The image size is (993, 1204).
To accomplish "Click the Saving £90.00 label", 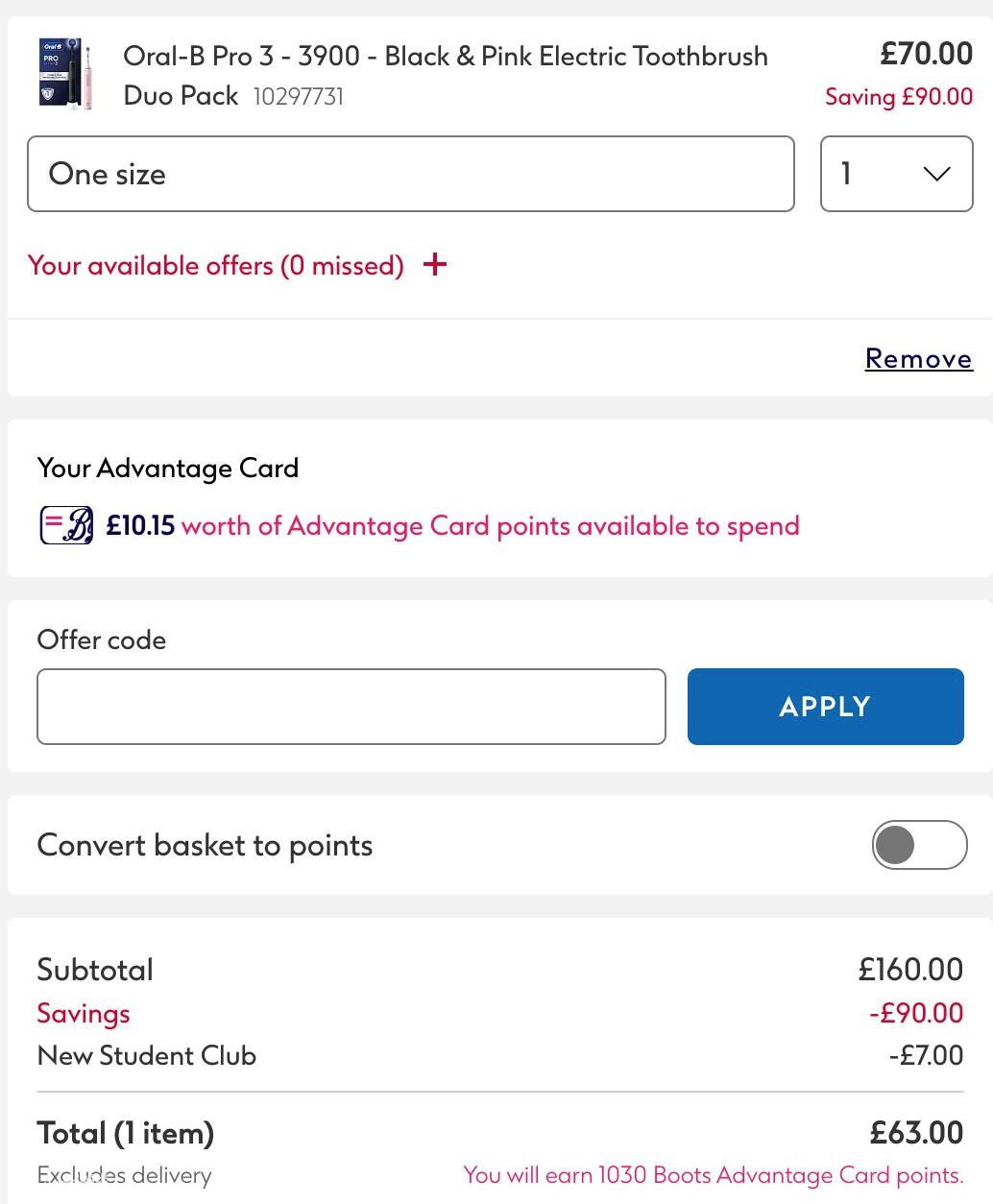I will pos(899,97).
